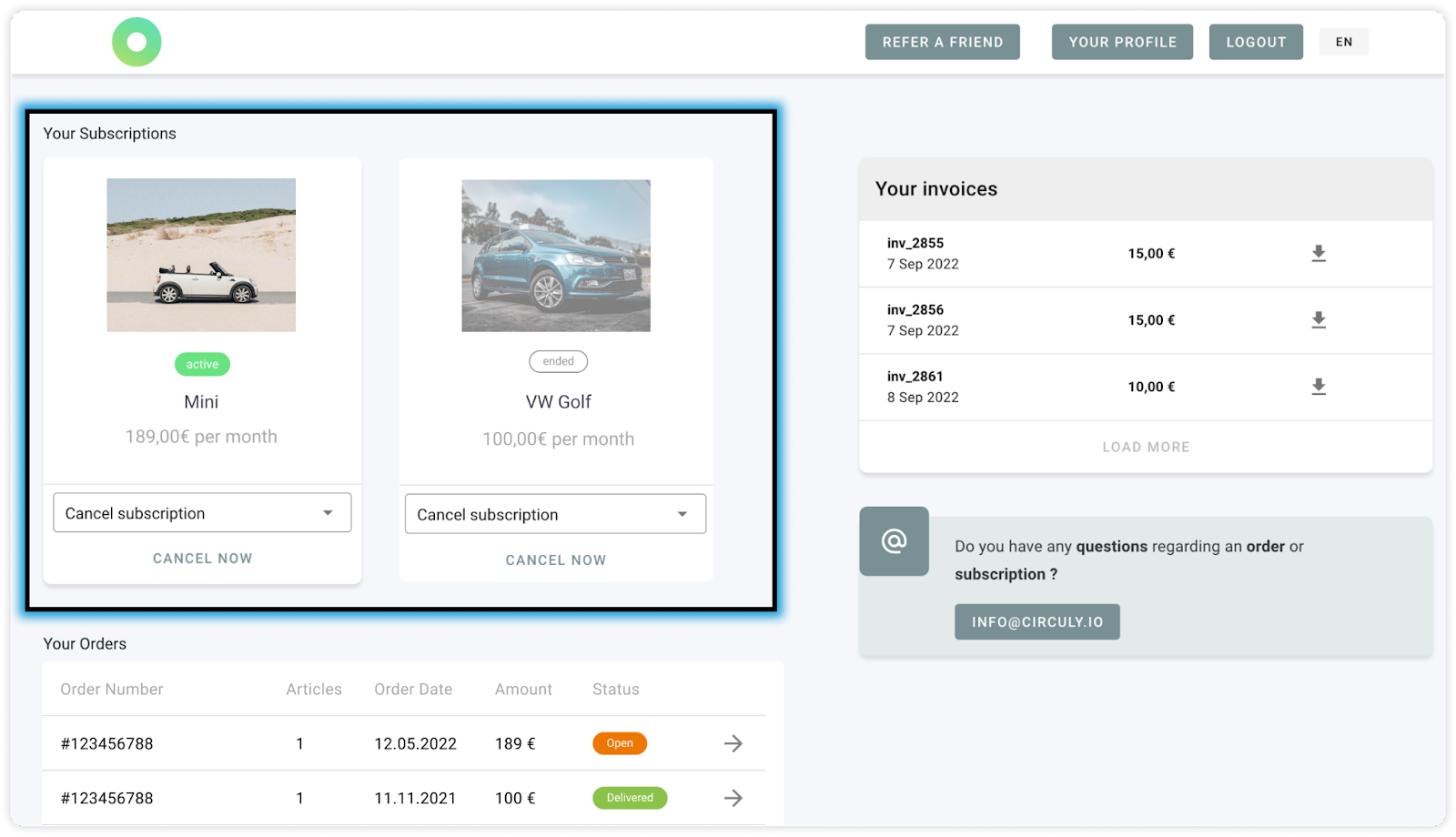Click the 11.11.2021 order date
This screenshot has width=1456, height=837.
(x=415, y=798)
